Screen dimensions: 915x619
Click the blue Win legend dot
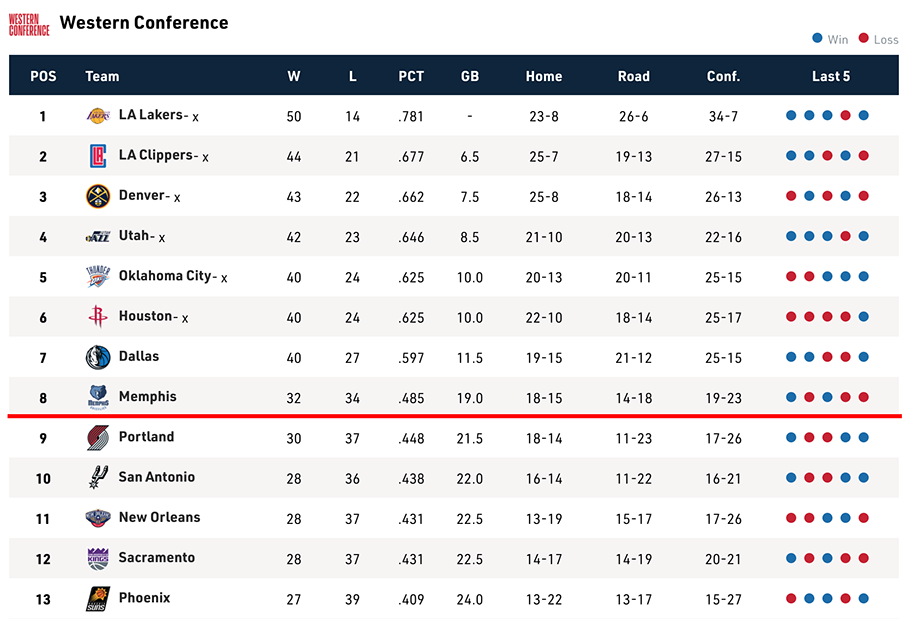tap(818, 38)
